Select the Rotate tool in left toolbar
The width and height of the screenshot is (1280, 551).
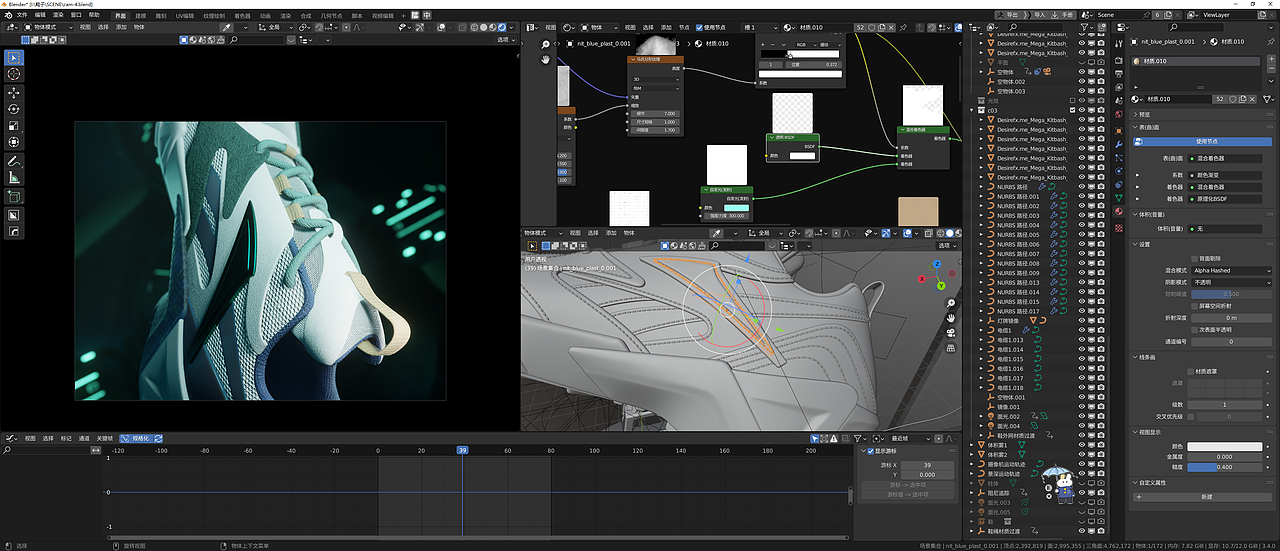tap(14, 109)
